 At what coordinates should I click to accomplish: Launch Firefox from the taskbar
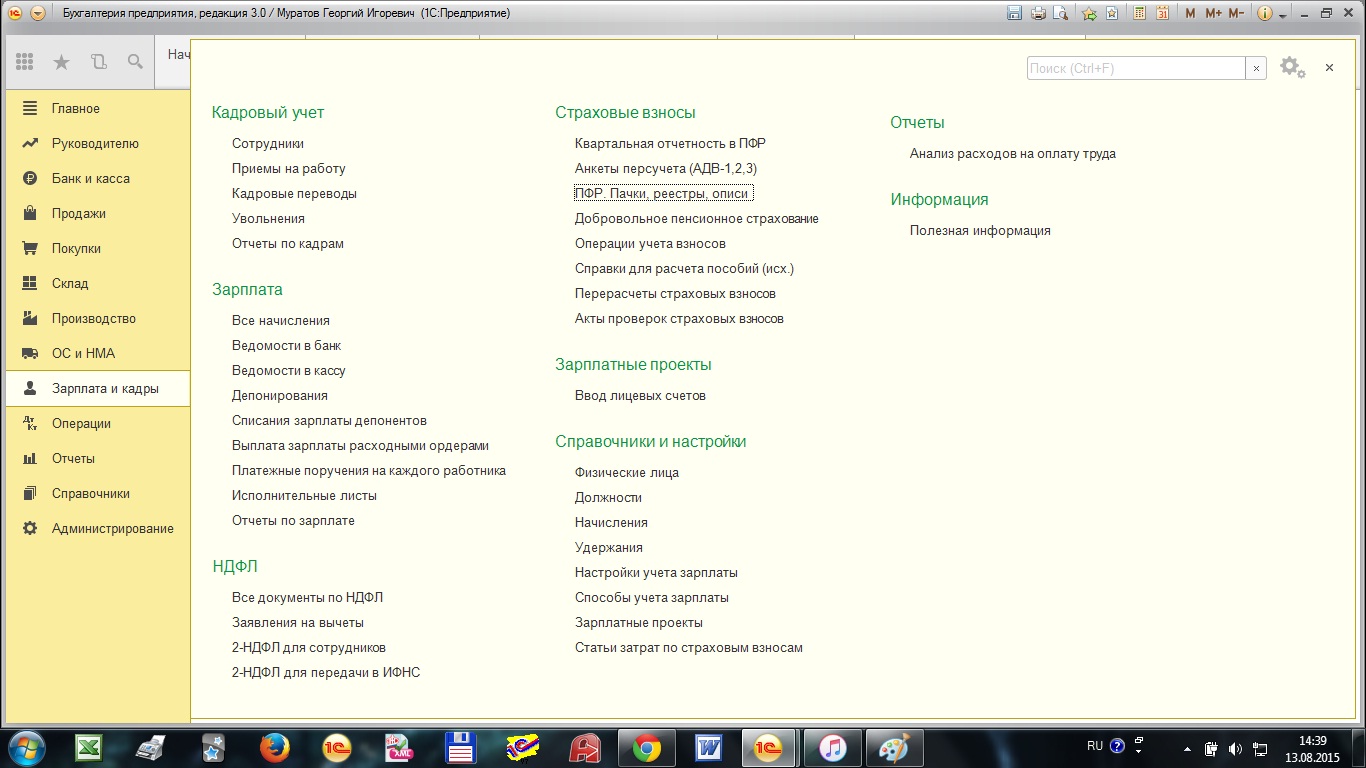tap(274, 748)
